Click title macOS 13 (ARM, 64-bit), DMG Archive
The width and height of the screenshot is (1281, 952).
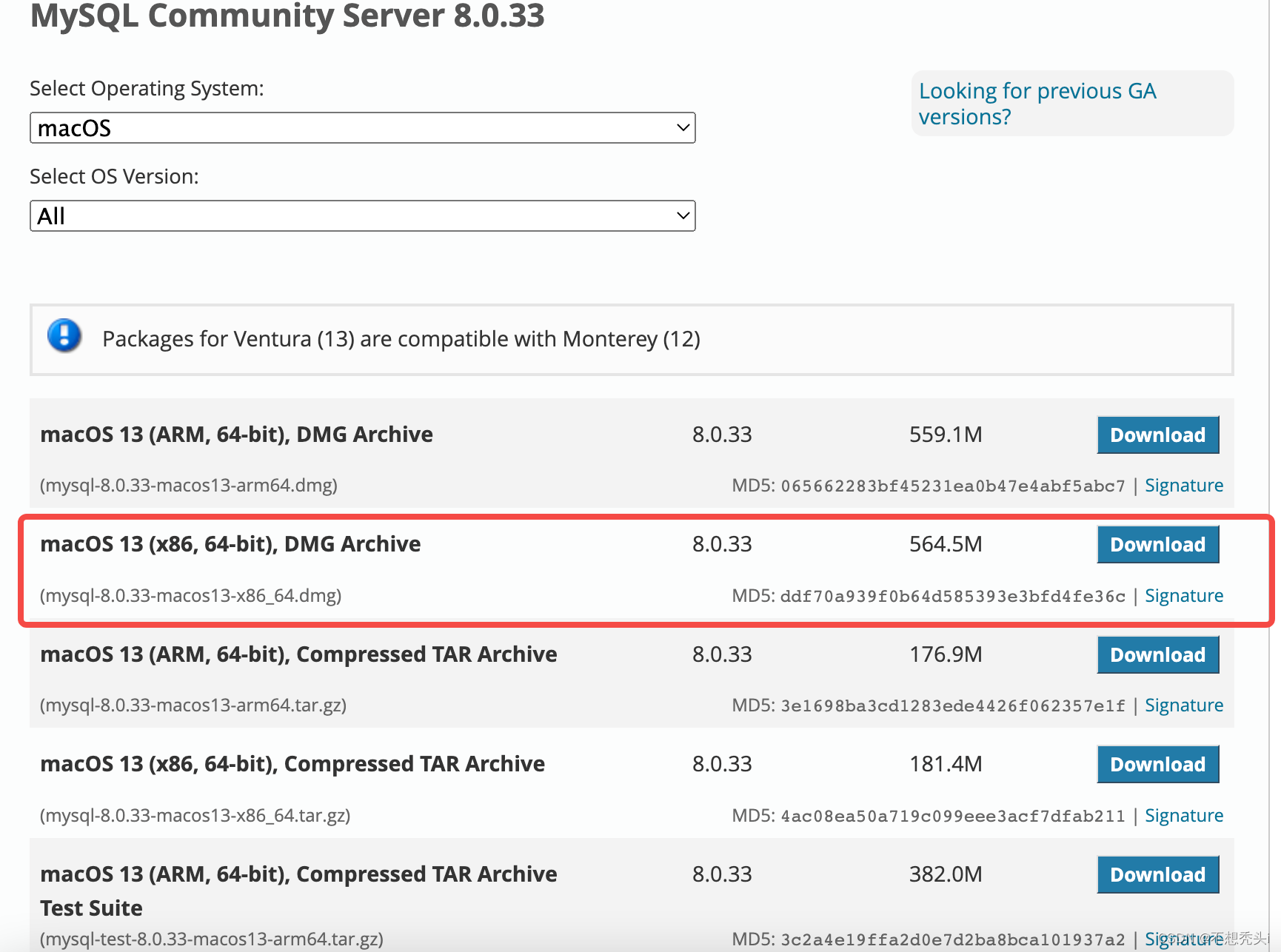point(236,435)
